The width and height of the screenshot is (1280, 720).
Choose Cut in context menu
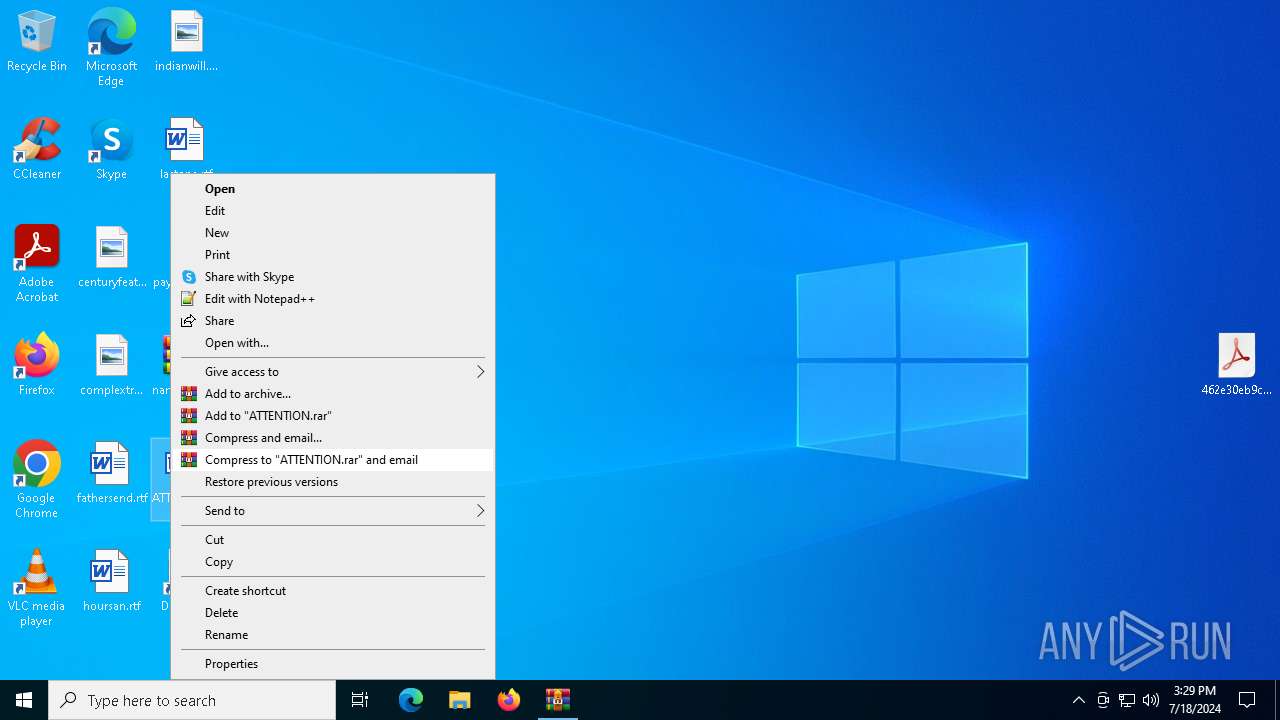click(x=333, y=540)
